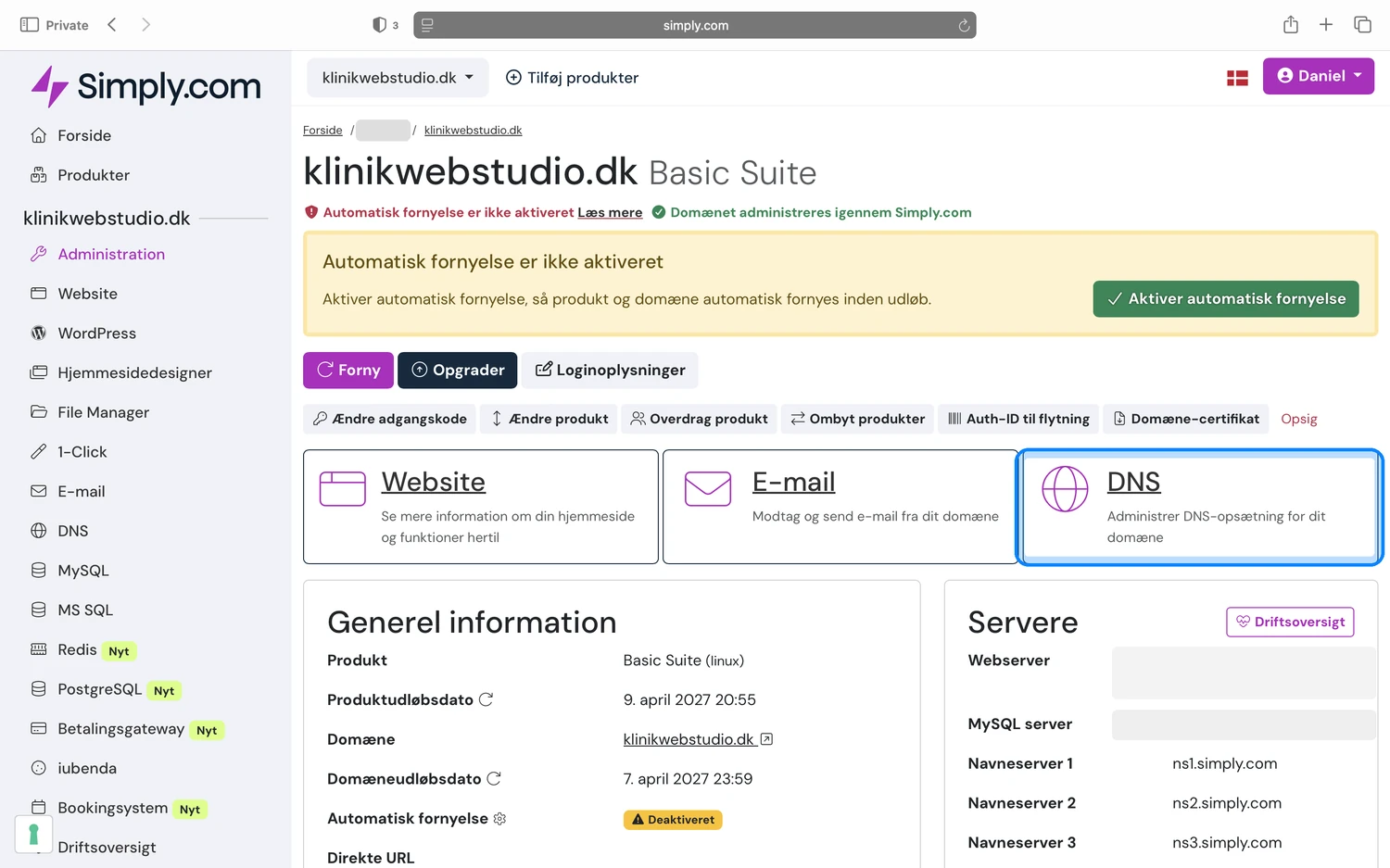Open Website in the sidebar
The height and width of the screenshot is (868, 1390).
click(87, 294)
